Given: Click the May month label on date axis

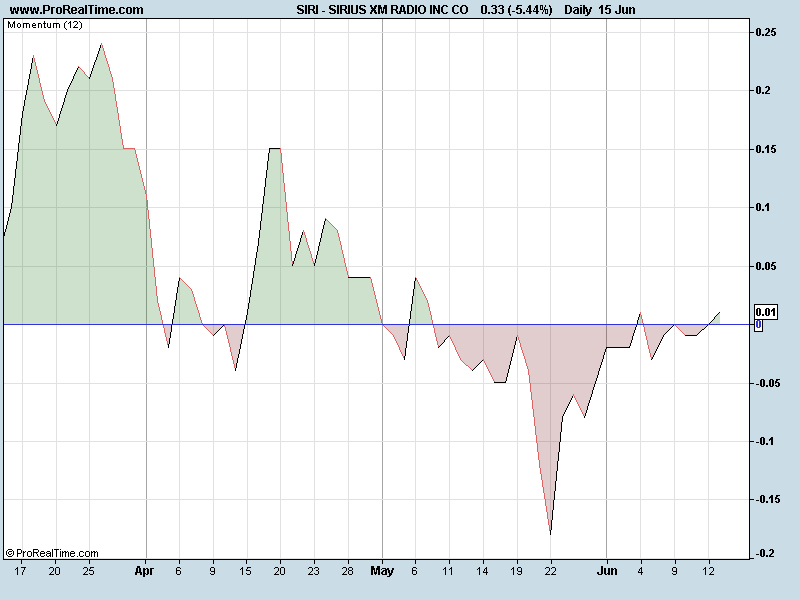Looking at the screenshot, I should (382, 571).
